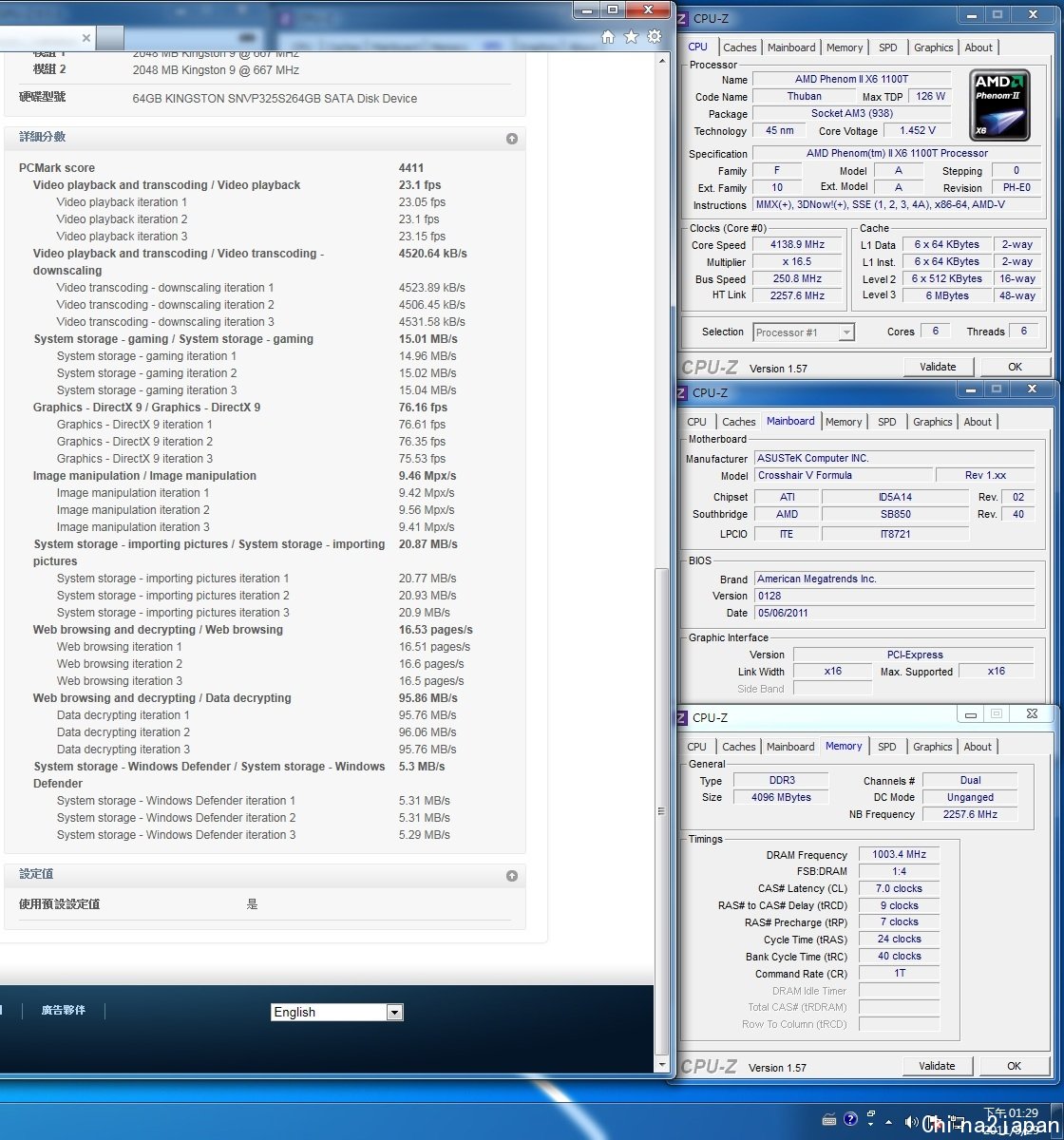Click OK in top CPU-Z window
The width and height of the screenshot is (1064, 1140).
pyautogui.click(x=1015, y=367)
